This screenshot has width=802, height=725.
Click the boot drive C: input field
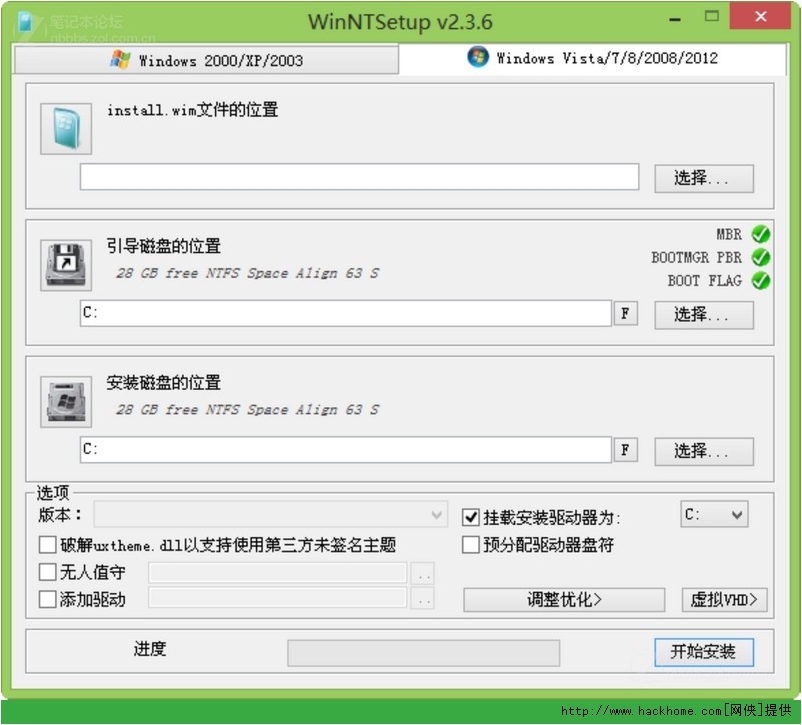pos(346,313)
